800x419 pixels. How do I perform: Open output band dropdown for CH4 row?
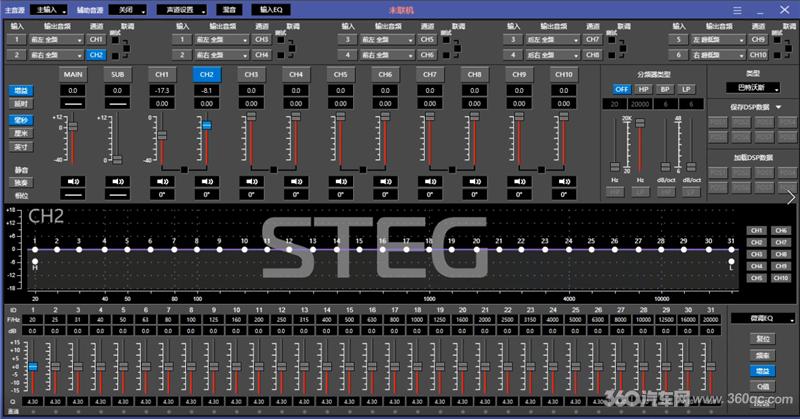221,55
